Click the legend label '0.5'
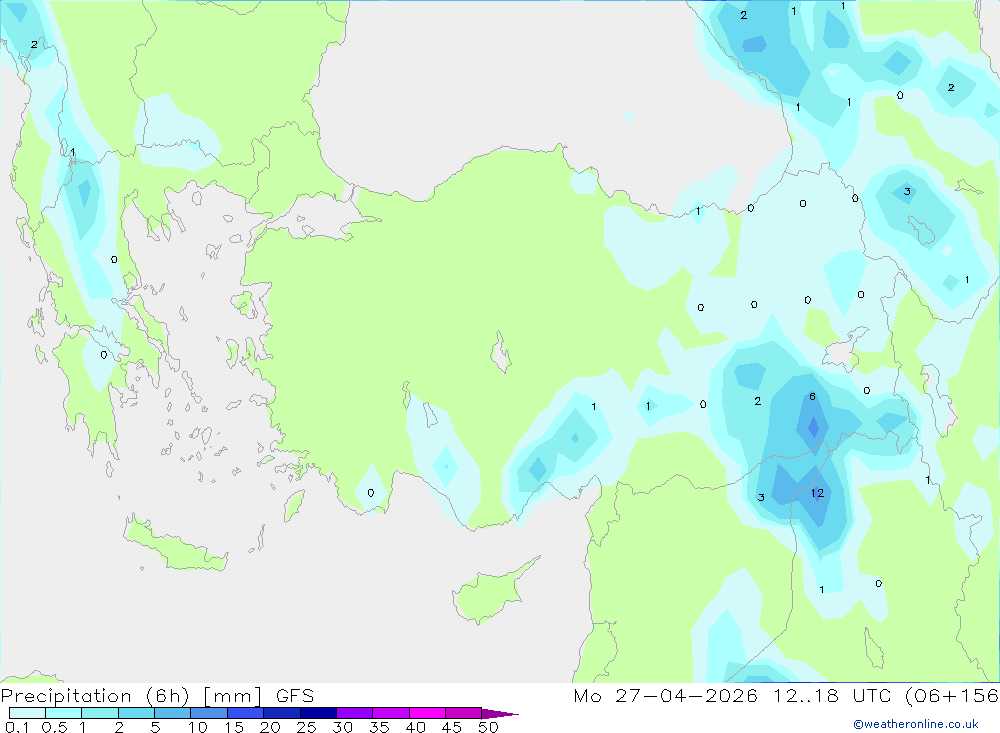Viewport: 1000px width, 733px height. tap(54, 727)
